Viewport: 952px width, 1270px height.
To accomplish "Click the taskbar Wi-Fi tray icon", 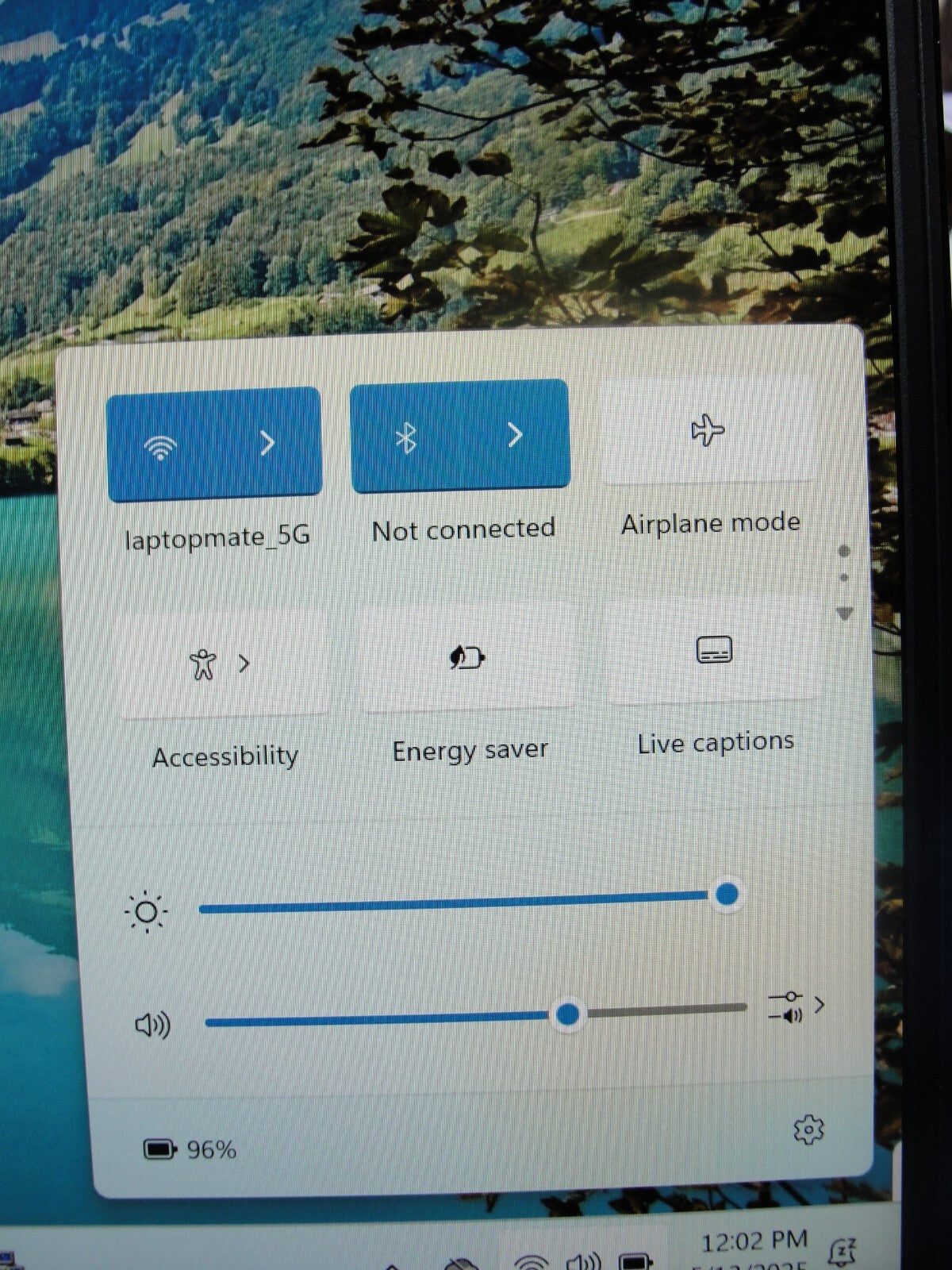I will point(531,1262).
